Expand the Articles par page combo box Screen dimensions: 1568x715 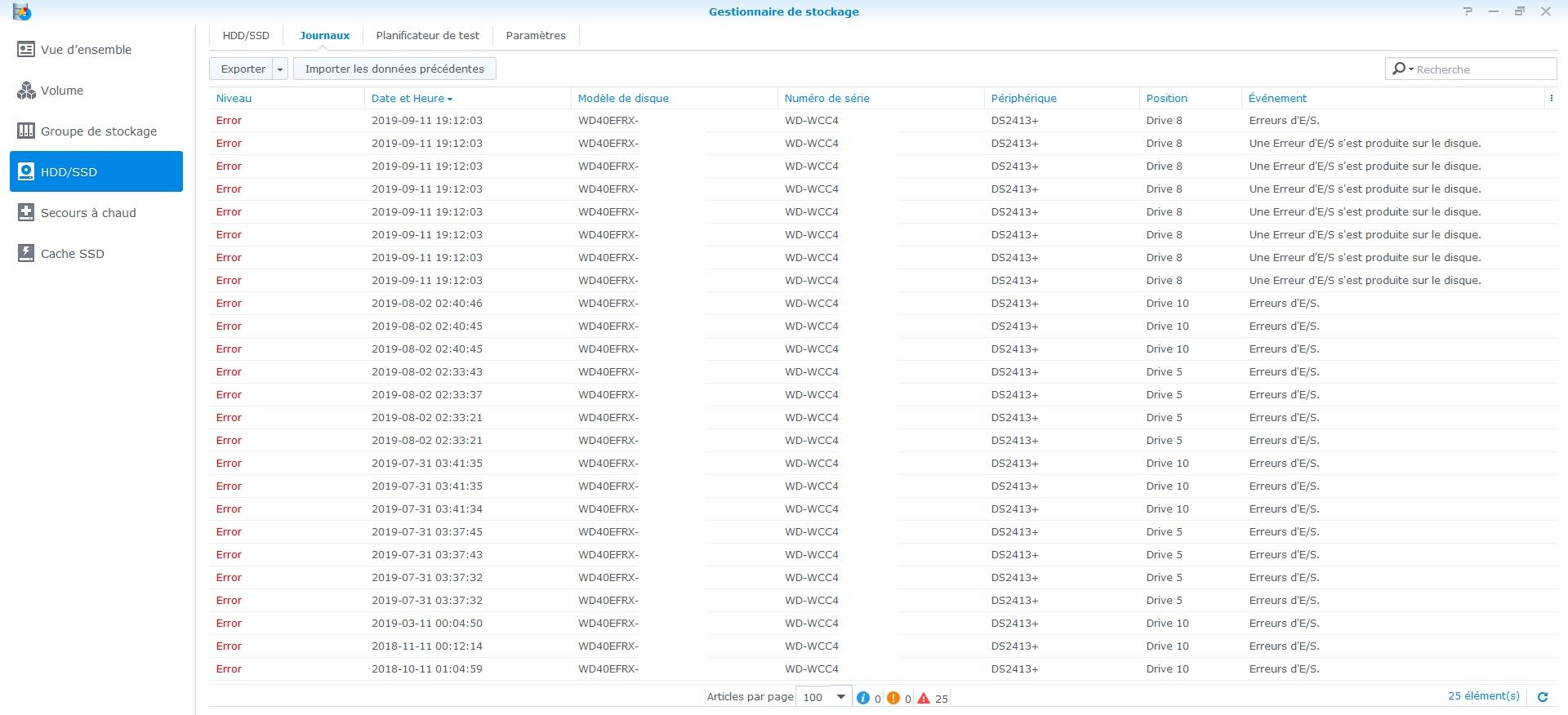[840, 697]
